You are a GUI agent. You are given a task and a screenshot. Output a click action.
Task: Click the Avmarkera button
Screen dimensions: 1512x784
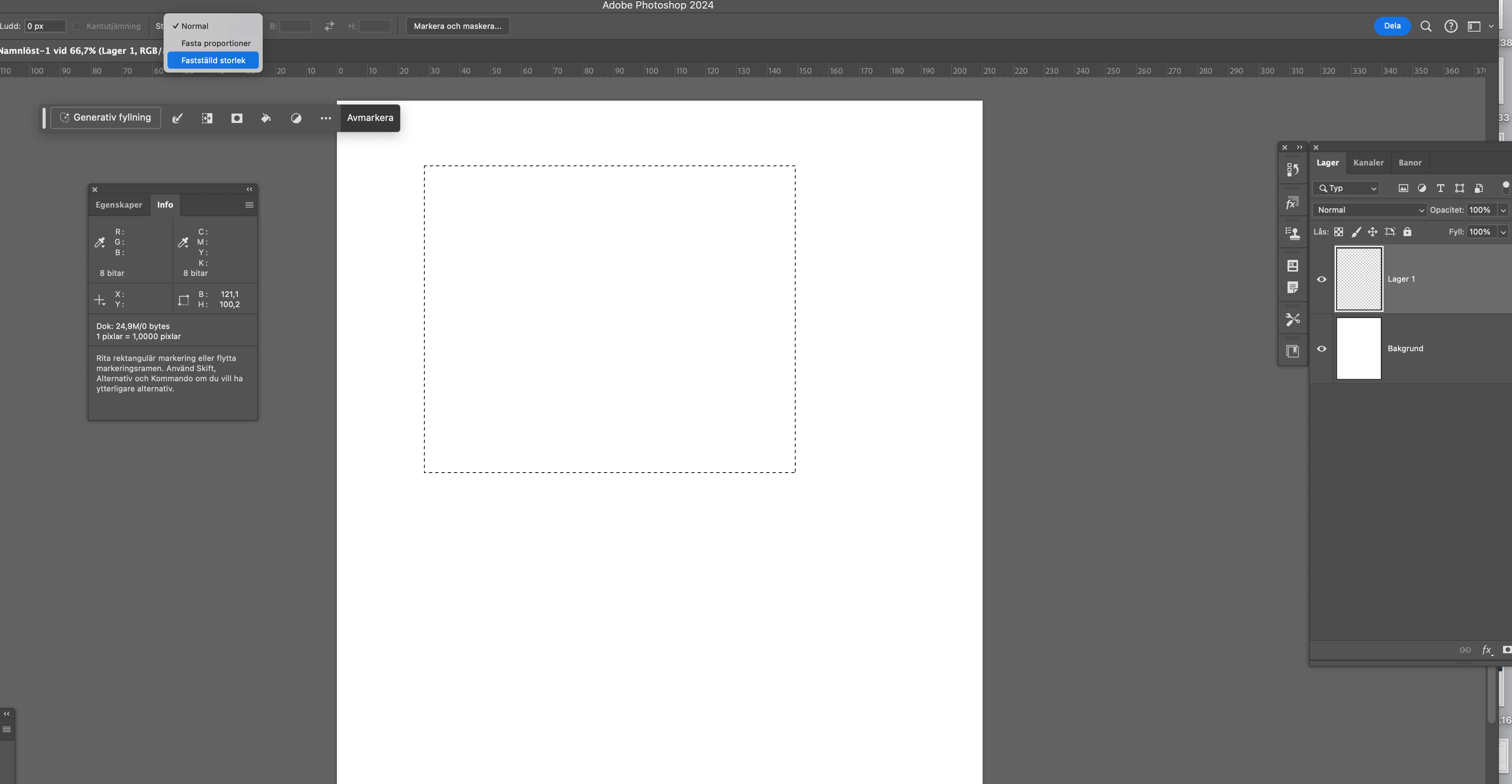(370, 118)
